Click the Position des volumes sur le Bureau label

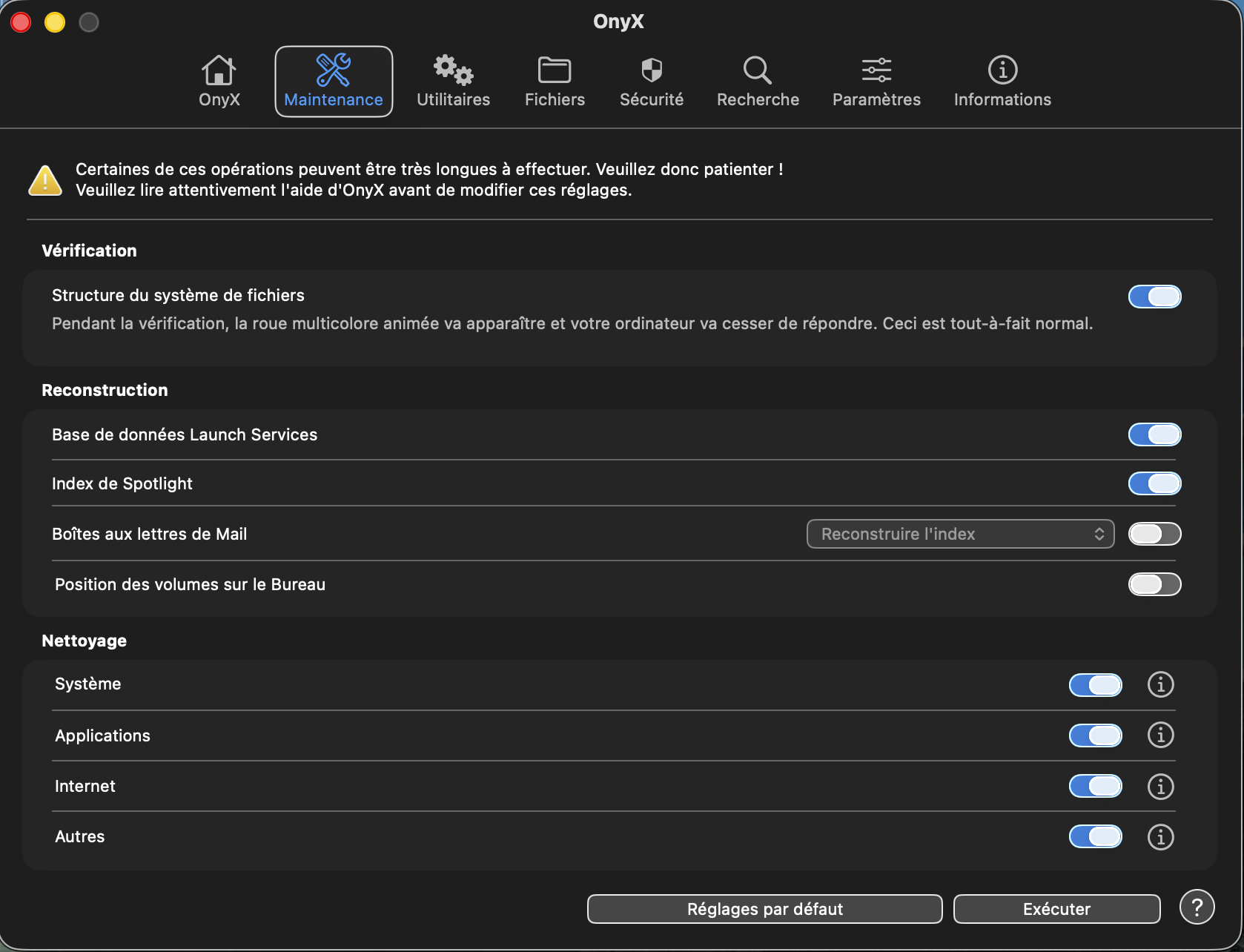tap(190, 584)
